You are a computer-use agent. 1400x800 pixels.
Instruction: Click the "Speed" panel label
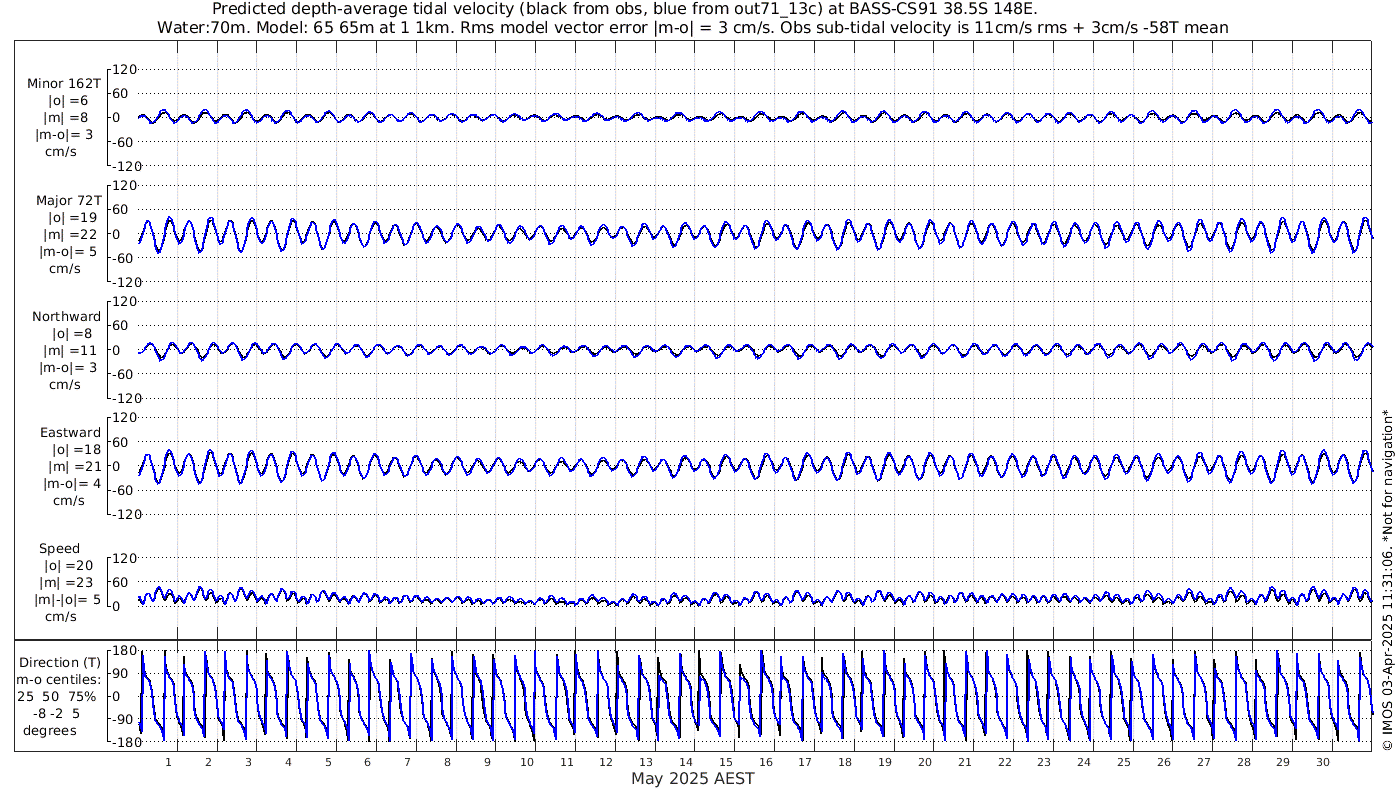click(60, 549)
